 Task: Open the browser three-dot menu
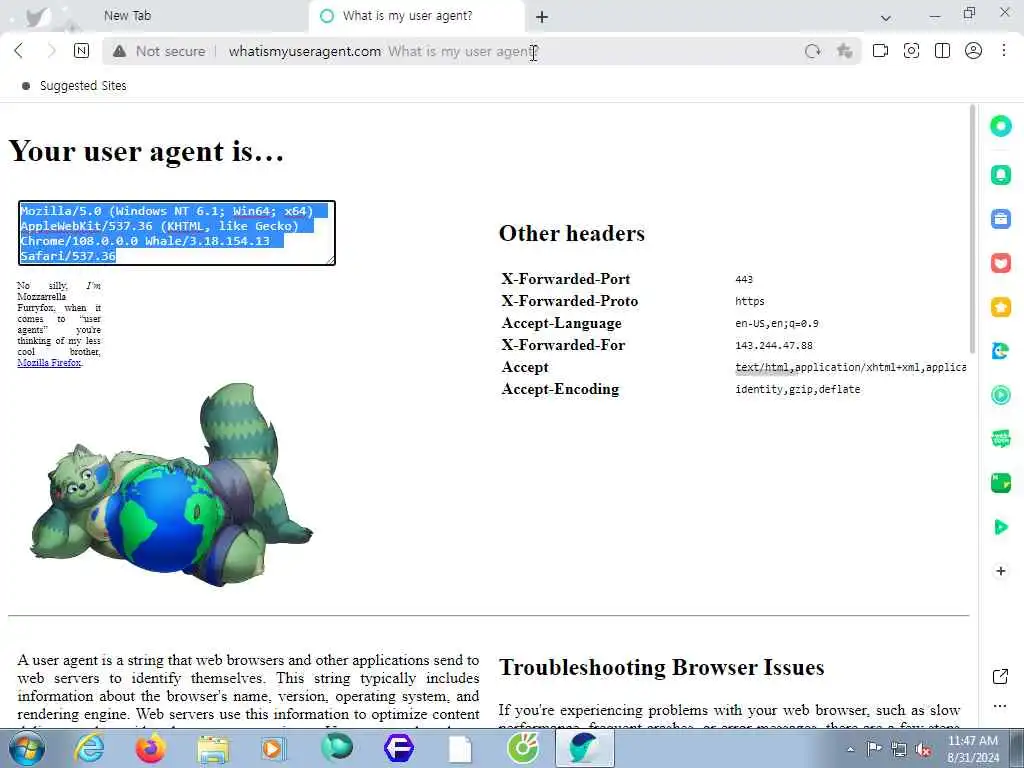[1004, 51]
